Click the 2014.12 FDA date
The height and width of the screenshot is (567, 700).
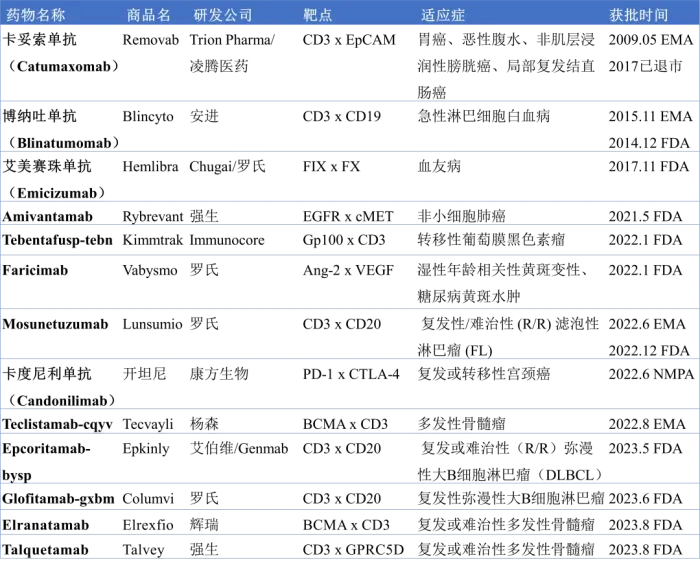649,143
